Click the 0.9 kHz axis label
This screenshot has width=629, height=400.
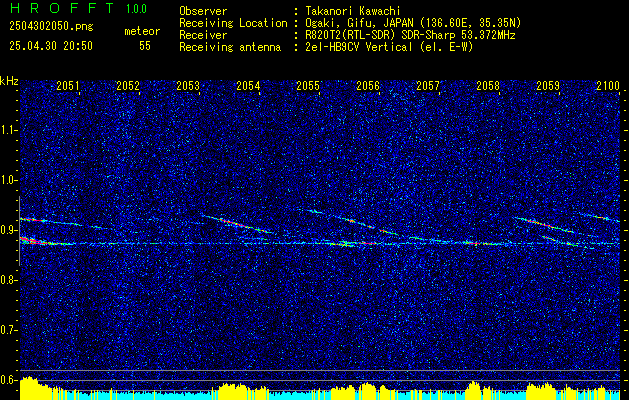pos(9,230)
